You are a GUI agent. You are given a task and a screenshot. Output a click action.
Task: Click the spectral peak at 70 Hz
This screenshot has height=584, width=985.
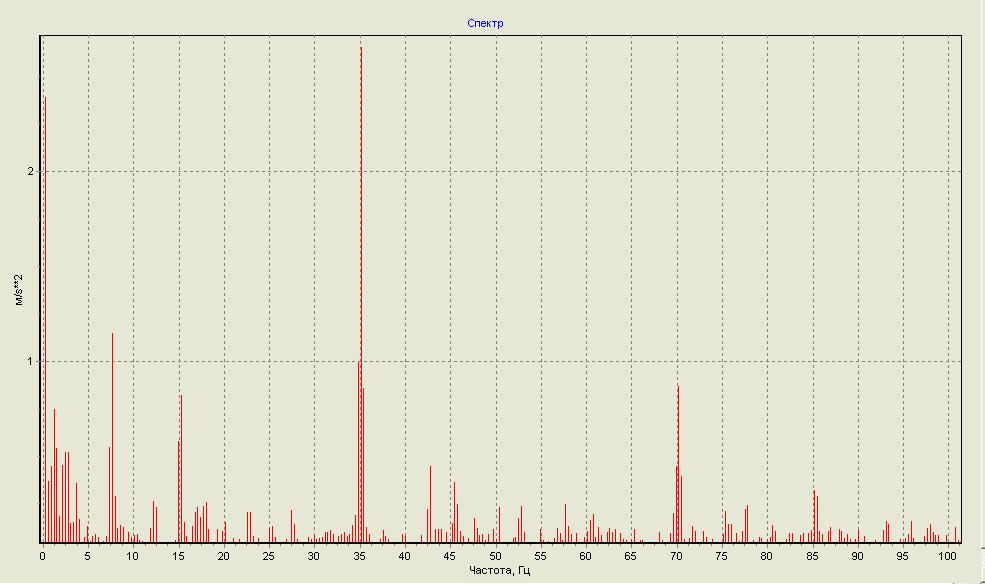click(x=678, y=464)
